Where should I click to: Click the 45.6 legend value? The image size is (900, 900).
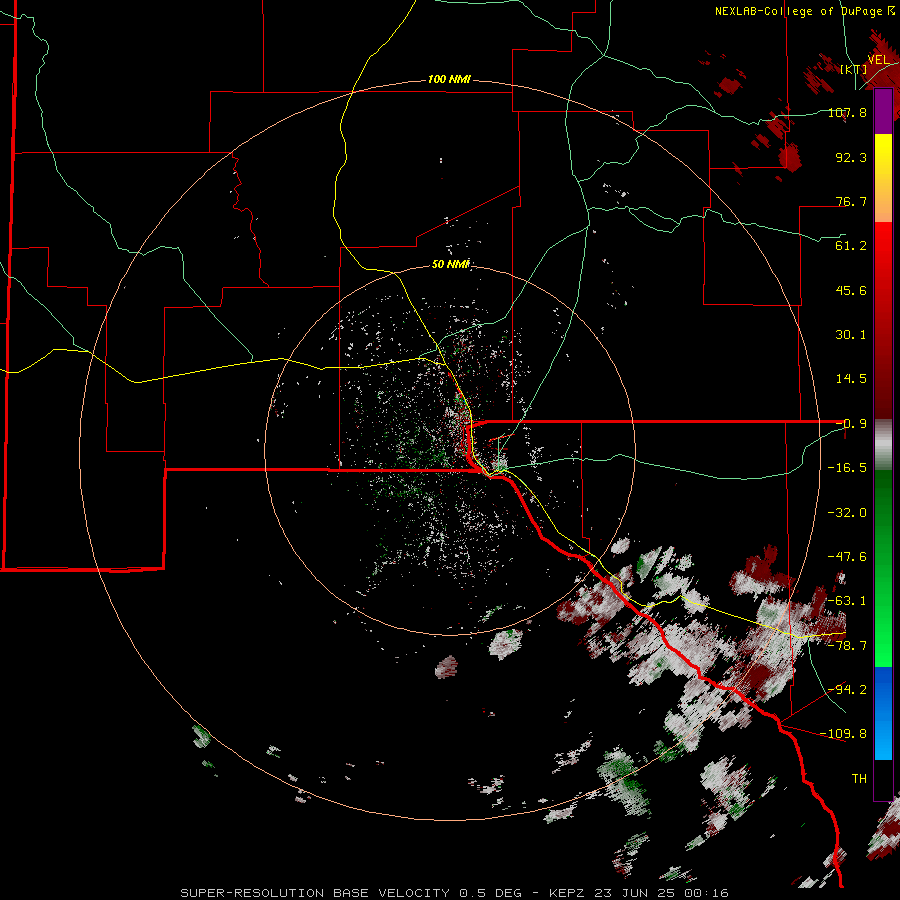[851, 290]
